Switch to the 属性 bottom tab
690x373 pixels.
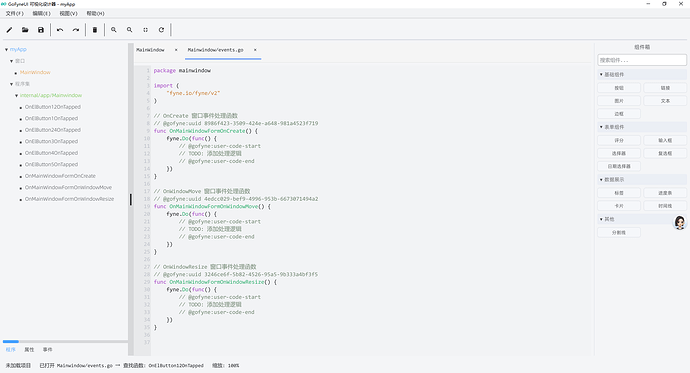tap(29, 350)
